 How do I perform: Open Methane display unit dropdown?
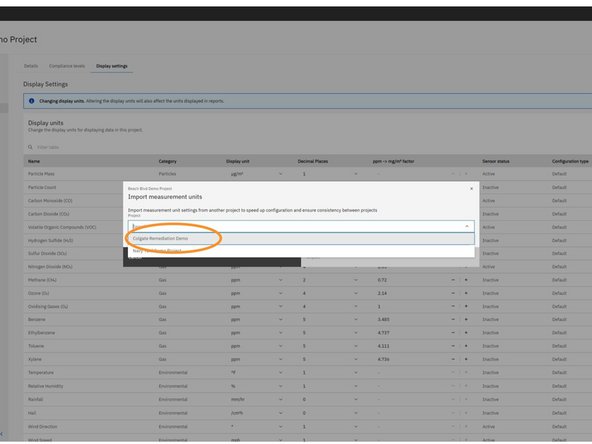(x=280, y=280)
